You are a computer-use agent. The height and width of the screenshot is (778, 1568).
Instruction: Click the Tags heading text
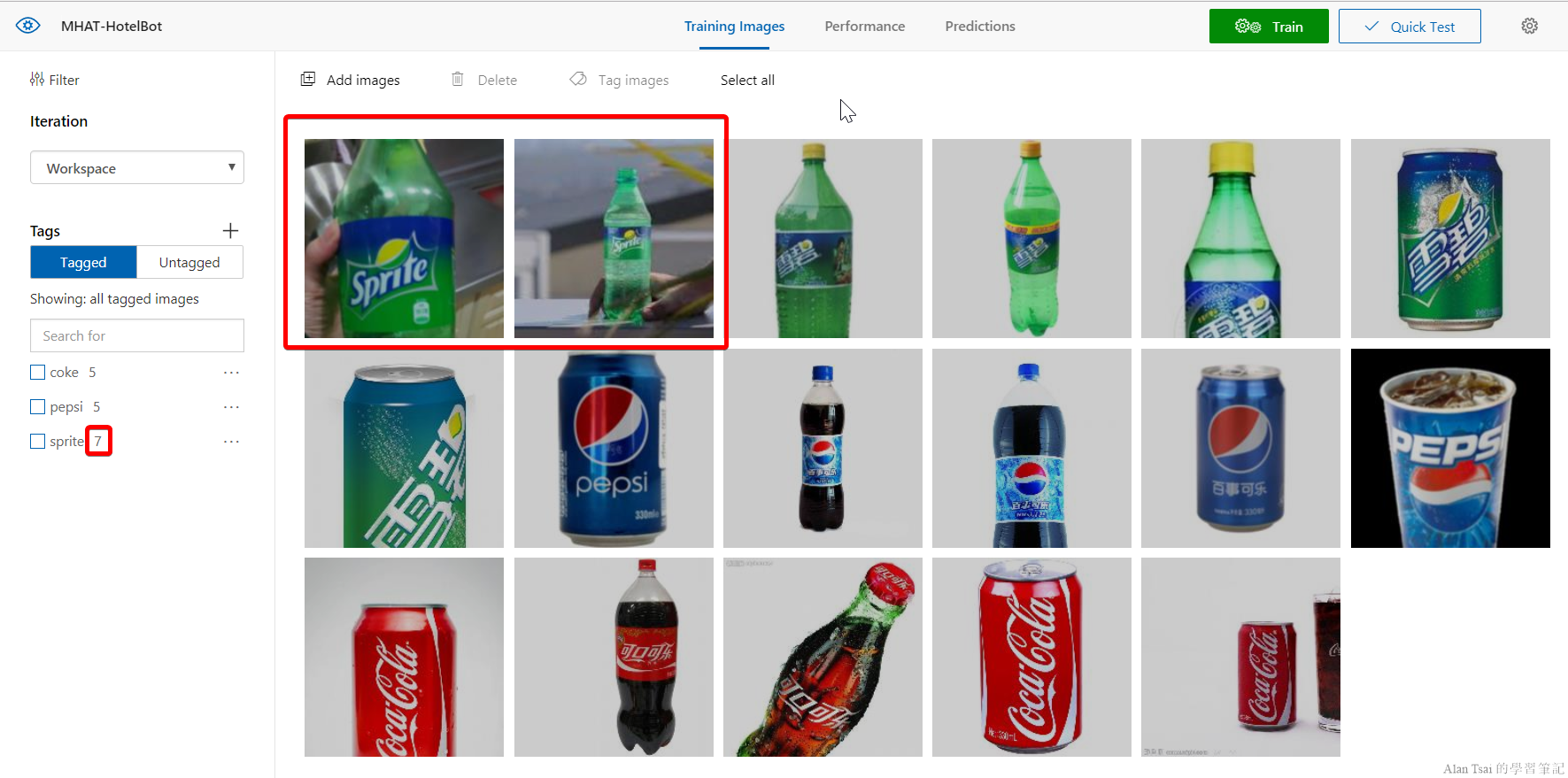pyautogui.click(x=45, y=231)
